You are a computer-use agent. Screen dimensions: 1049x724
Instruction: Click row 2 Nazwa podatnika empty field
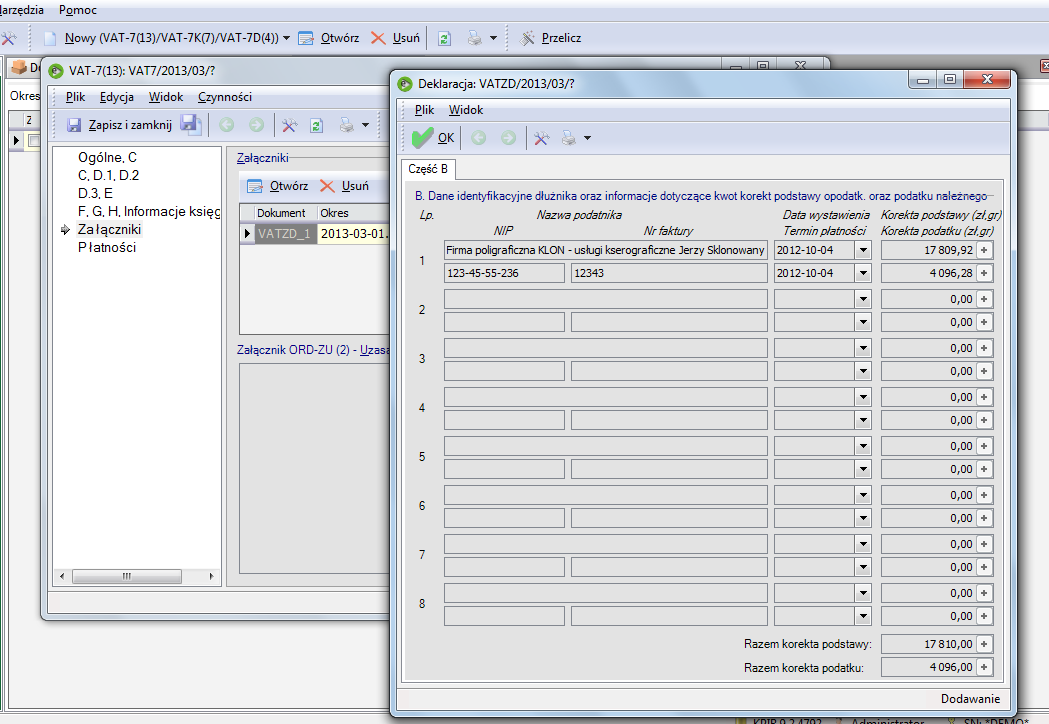605,299
